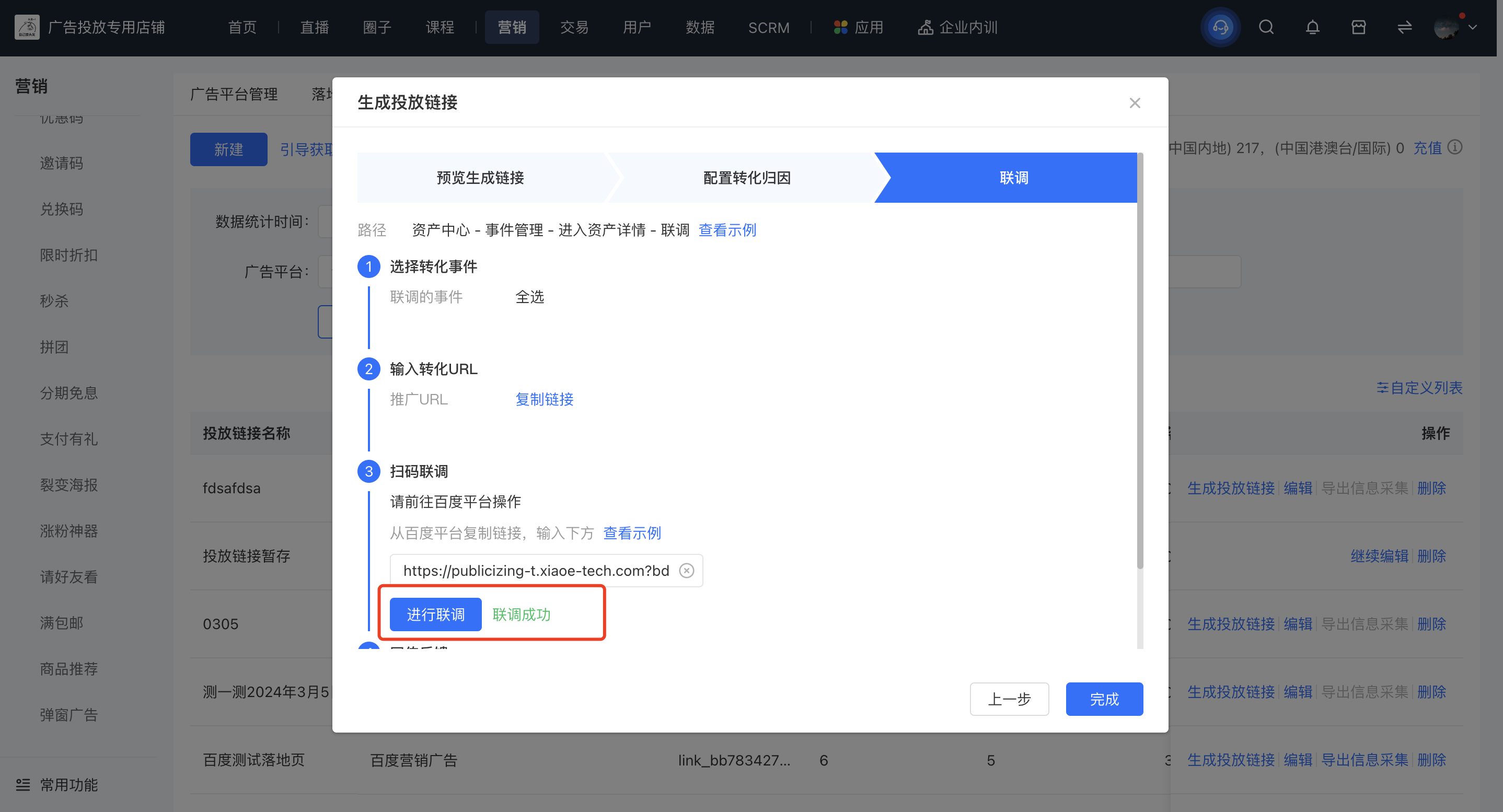Select the 联调成功 status text
The height and width of the screenshot is (812, 1503).
(x=521, y=614)
